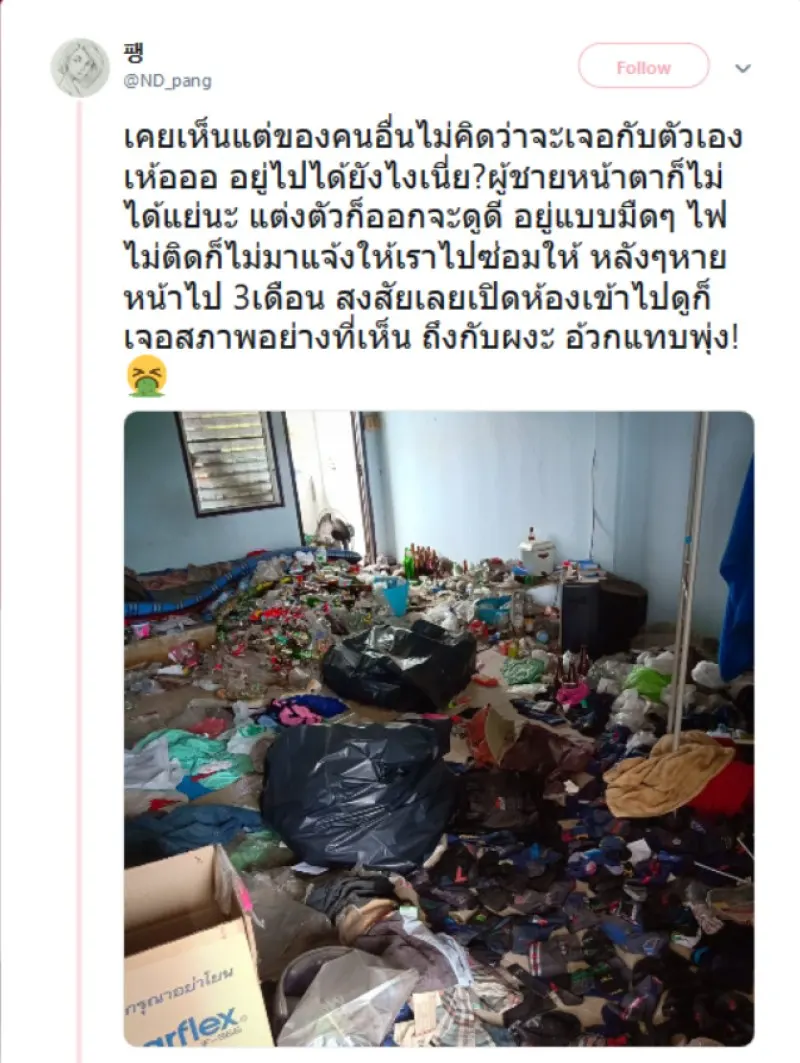Click the last line of tweet text
The height and width of the screenshot is (1063, 800).
431,340
